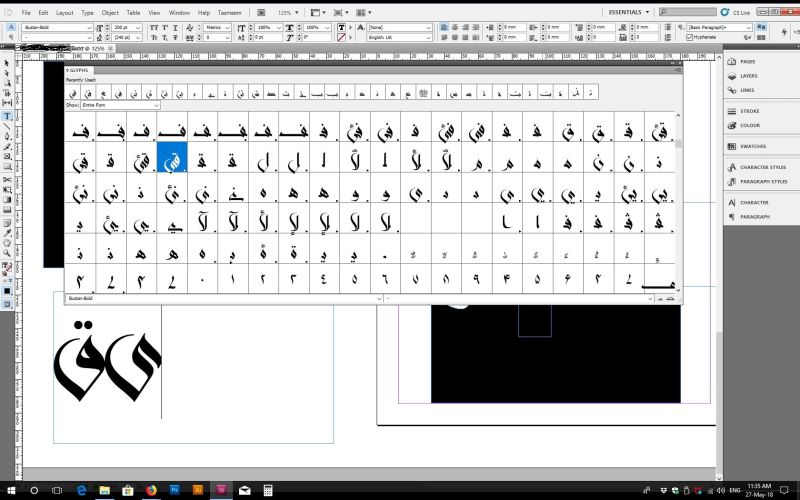Select the Free Transform tool
Image resolution: width=800 pixels, height=500 pixels.
pyautogui.click(x=7, y=190)
